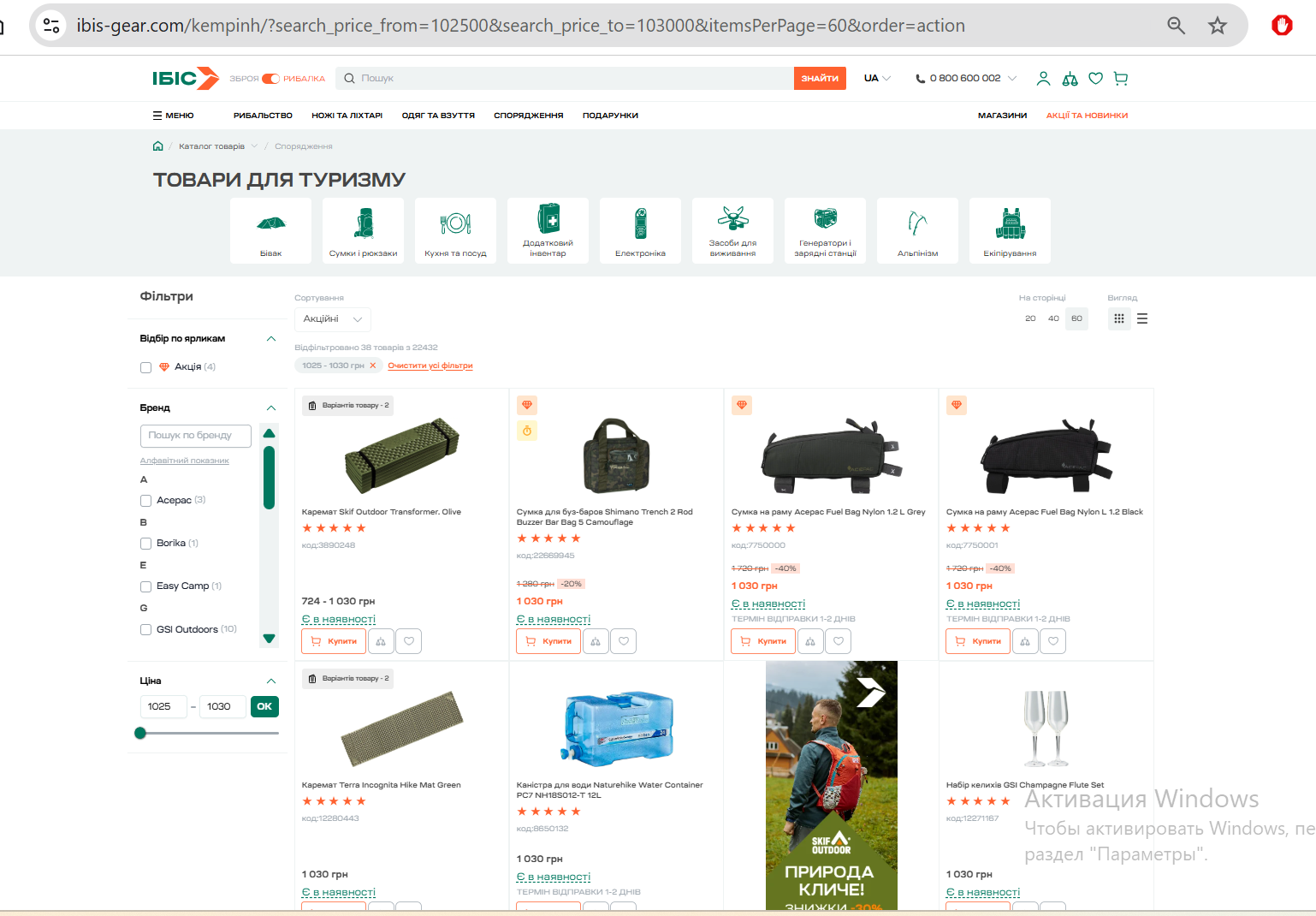The width and height of the screenshot is (1316, 916).
Task: Open the product comparison scales icon in header
Action: click(x=1070, y=79)
